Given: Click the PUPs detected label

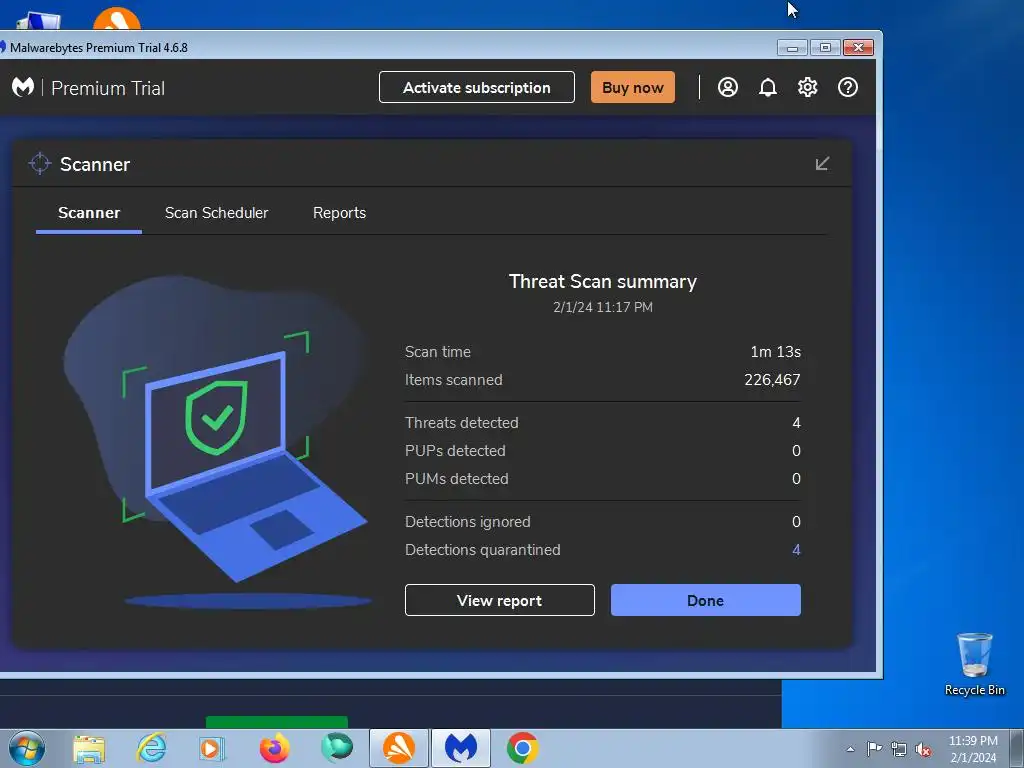Looking at the screenshot, I should [455, 451].
